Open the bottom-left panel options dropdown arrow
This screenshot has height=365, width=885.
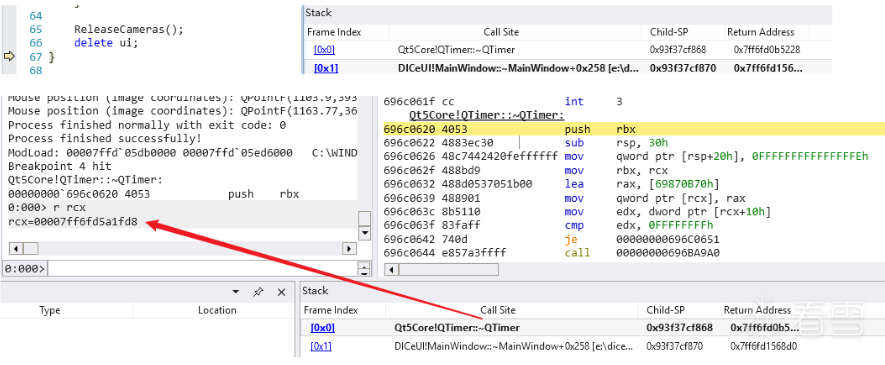pyautogui.click(x=235, y=292)
